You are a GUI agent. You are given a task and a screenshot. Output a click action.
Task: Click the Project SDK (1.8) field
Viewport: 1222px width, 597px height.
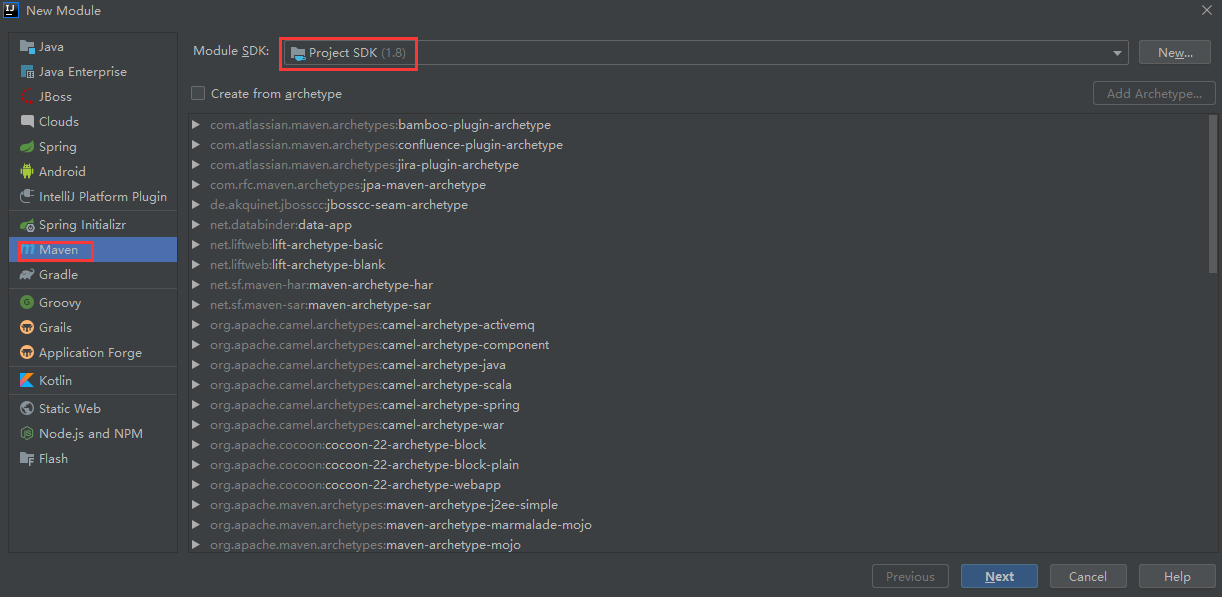point(706,53)
